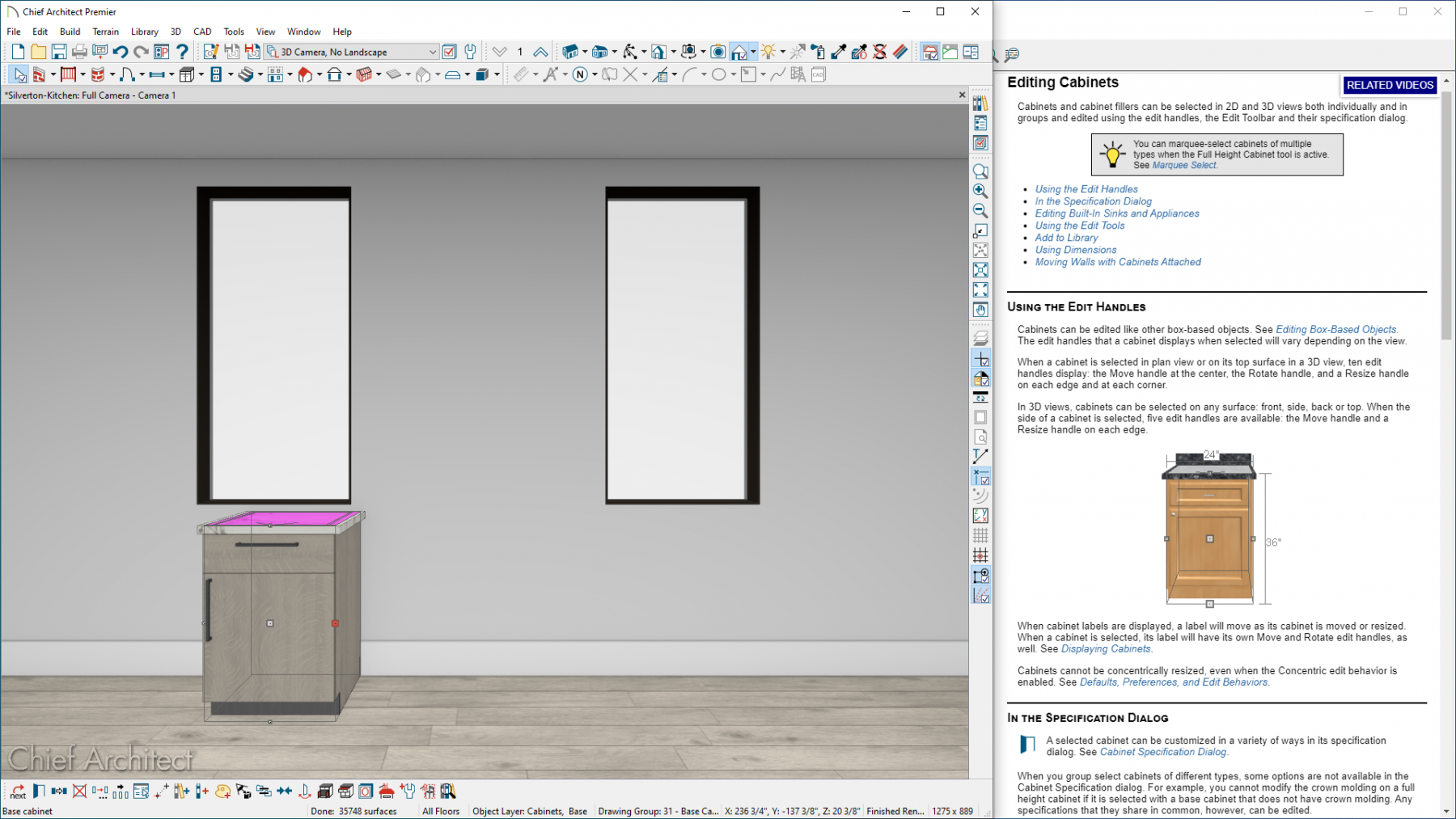Select the Adjust Lights lightbulb tool
Viewport: 1456px width, 819px height.
coord(768,53)
